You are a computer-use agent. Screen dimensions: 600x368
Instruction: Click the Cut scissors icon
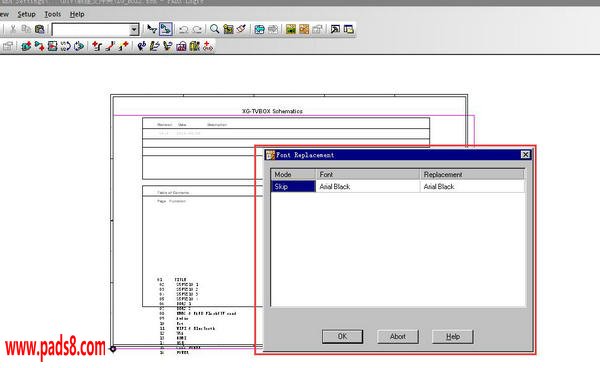(x=13, y=29)
